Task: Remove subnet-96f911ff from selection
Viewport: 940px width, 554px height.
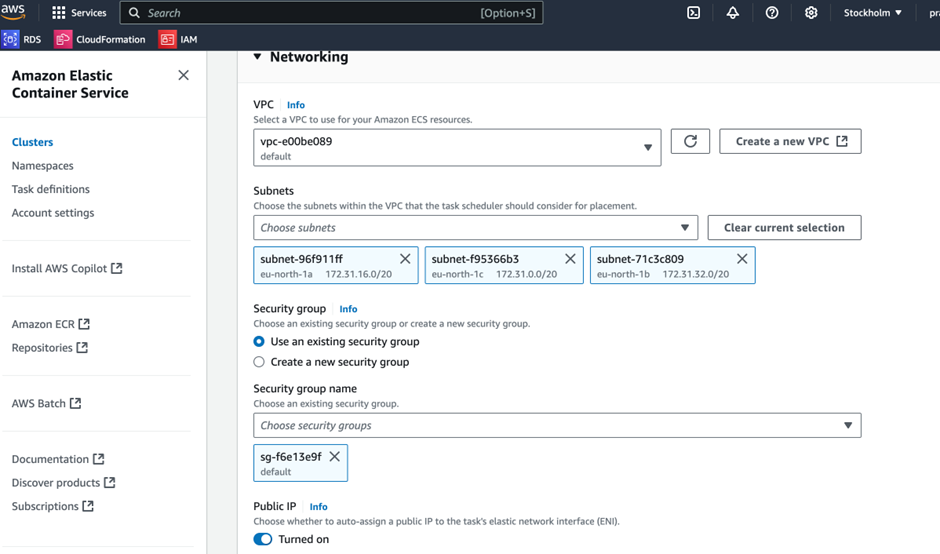Action: click(405, 258)
